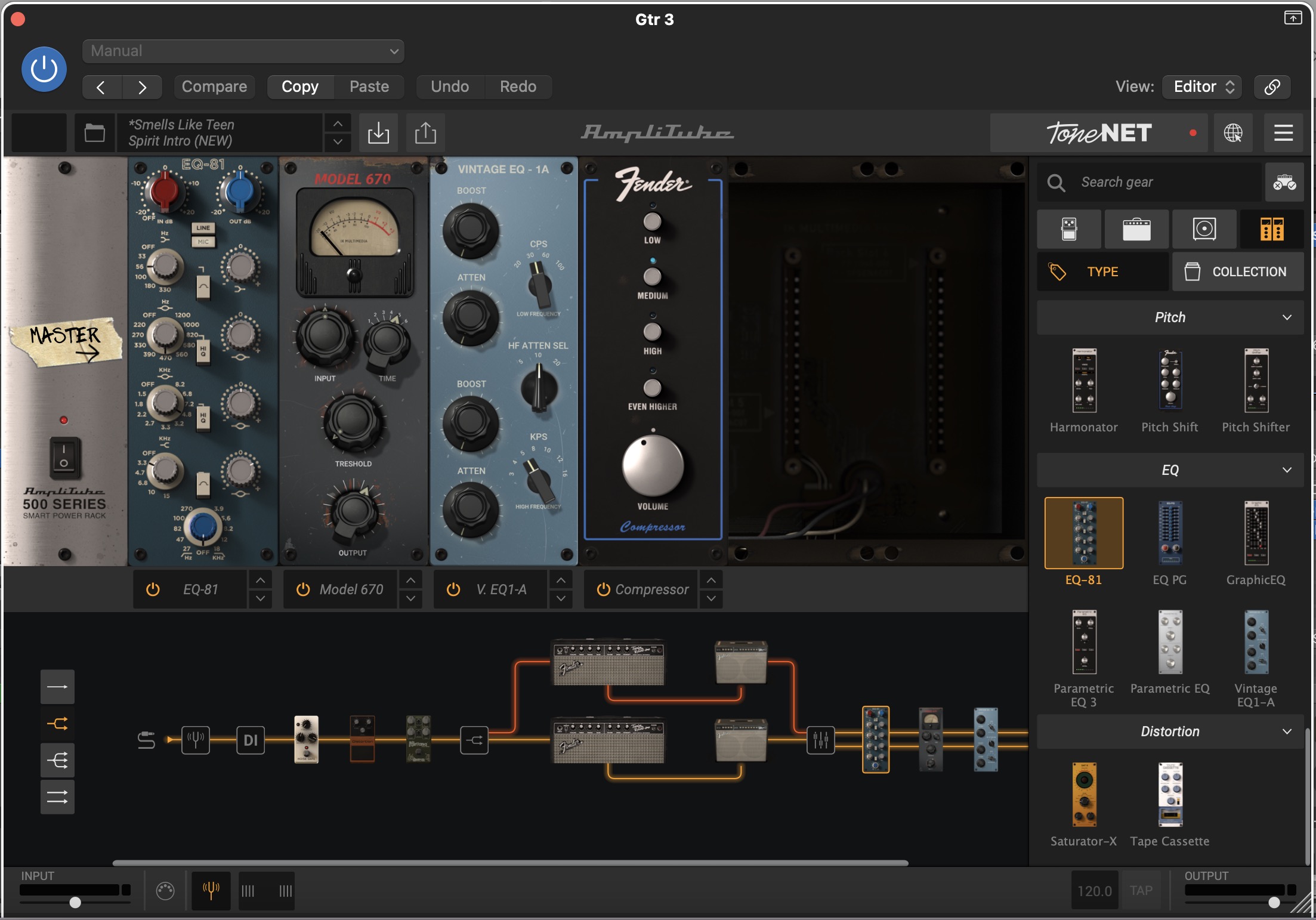Select the EQ-81 module in browser
Viewport: 1316px width, 920px height.
pyautogui.click(x=1084, y=542)
